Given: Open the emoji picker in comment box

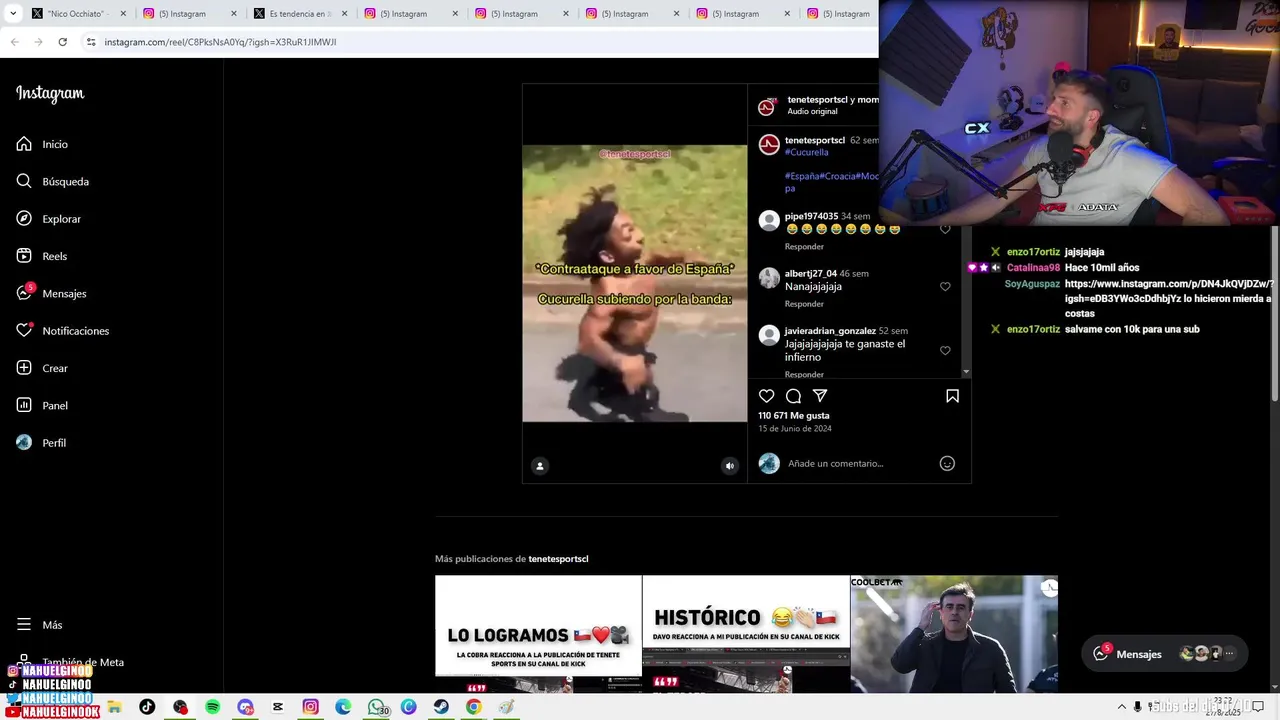Looking at the screenshot, I should [947, 463].
